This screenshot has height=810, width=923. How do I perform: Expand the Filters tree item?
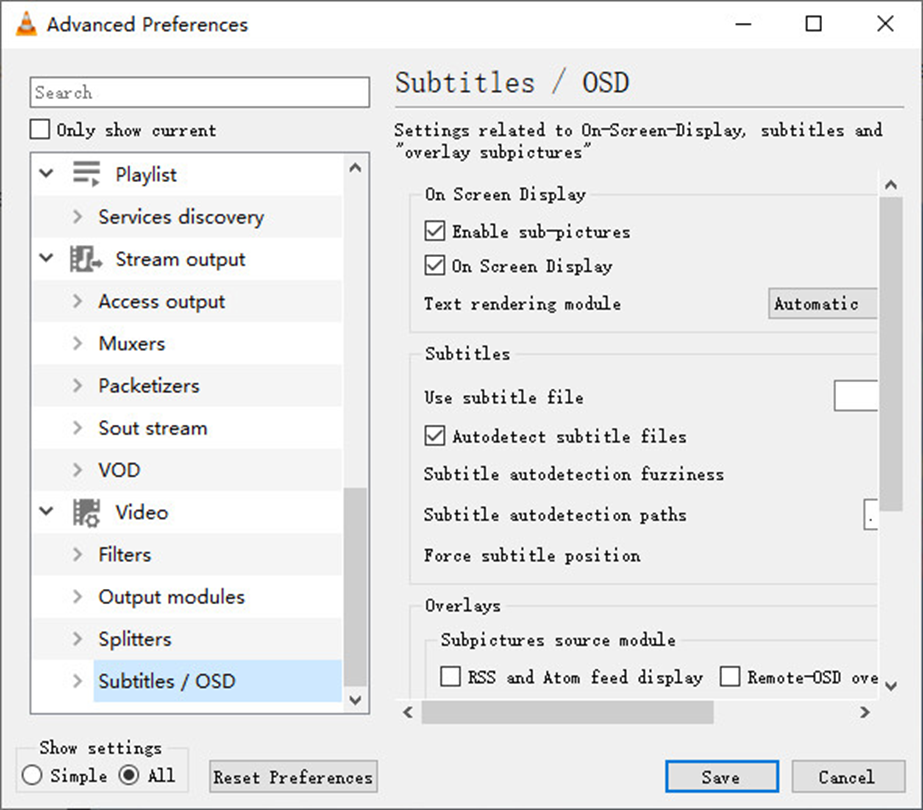(x=78, y=554)
